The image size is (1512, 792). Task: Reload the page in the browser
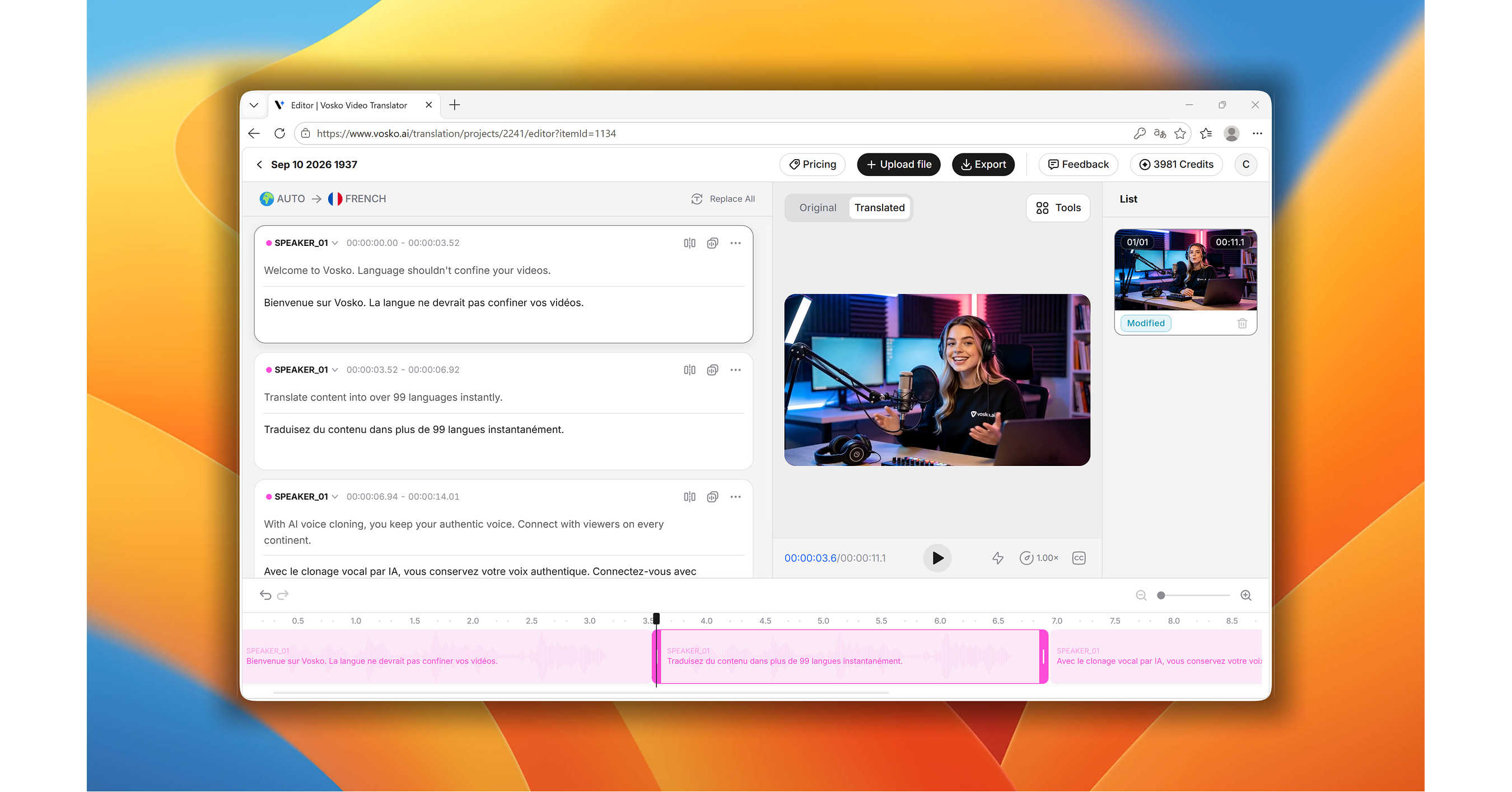point(280,134)
